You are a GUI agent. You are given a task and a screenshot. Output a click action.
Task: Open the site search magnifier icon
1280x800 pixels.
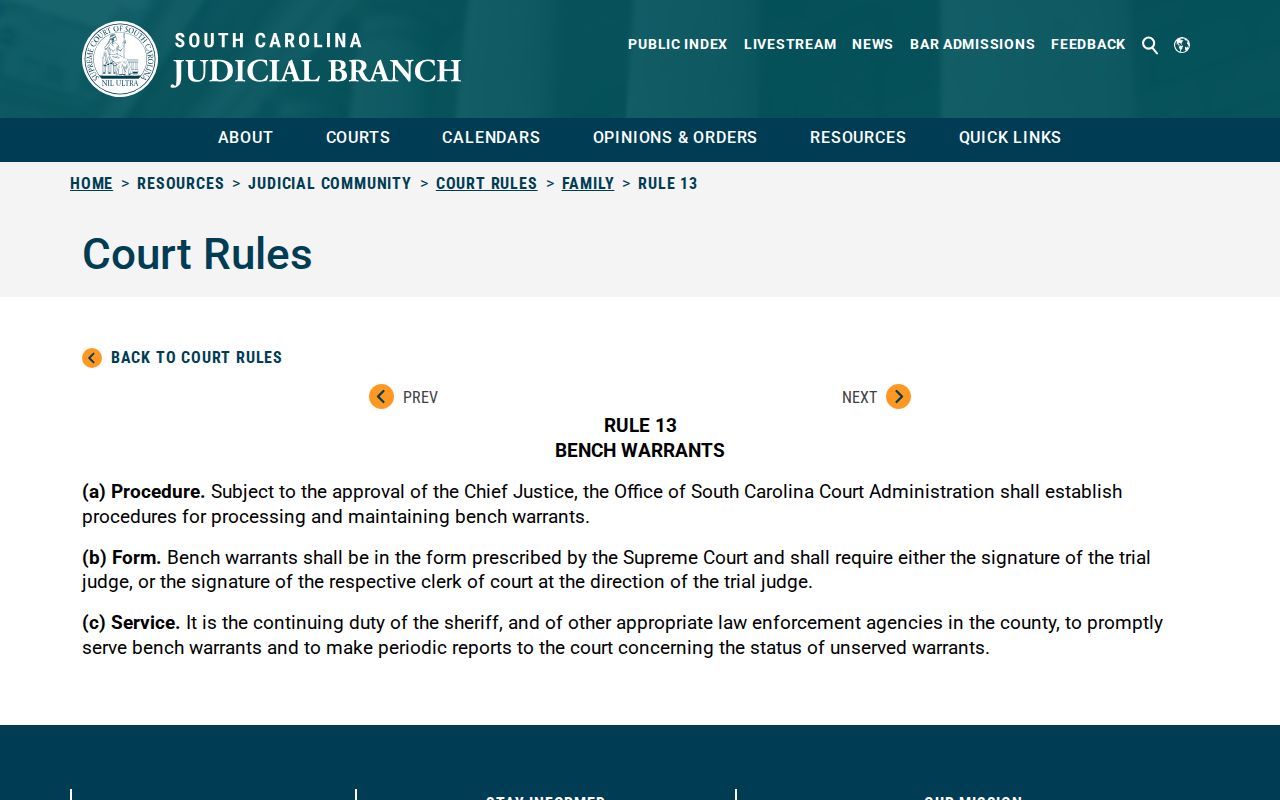1150,45
